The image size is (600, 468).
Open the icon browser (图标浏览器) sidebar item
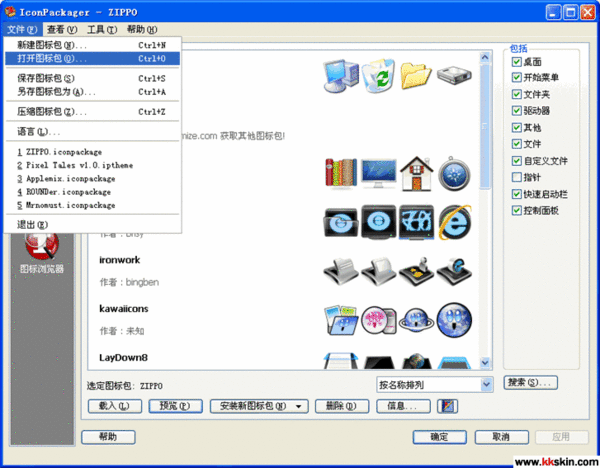point(42,253)
